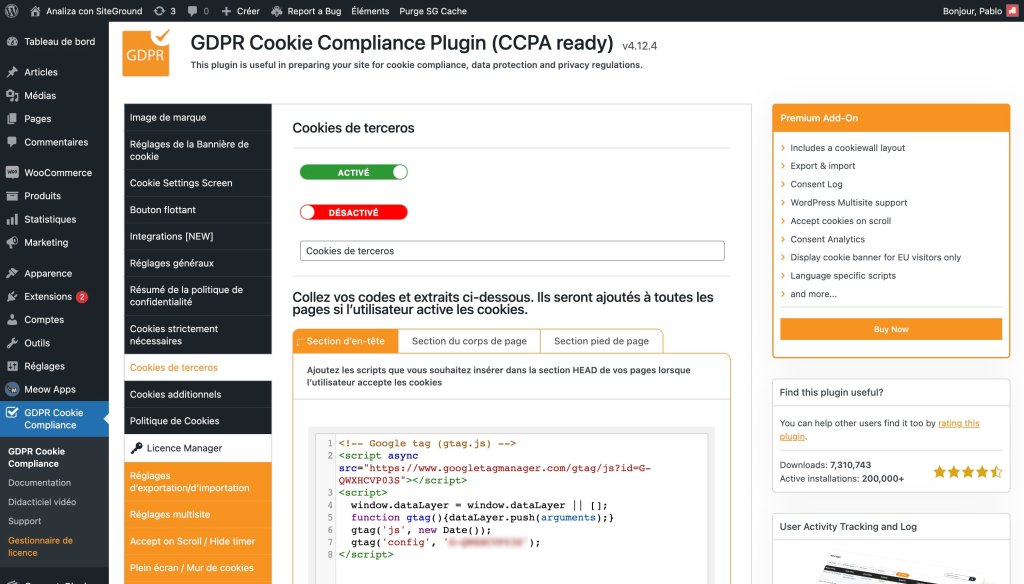Image resolution: width=1024 pixels, height=584 pixels.
Task: Open Réglages multisite premium tab
Action: click(x=198, y=515)
